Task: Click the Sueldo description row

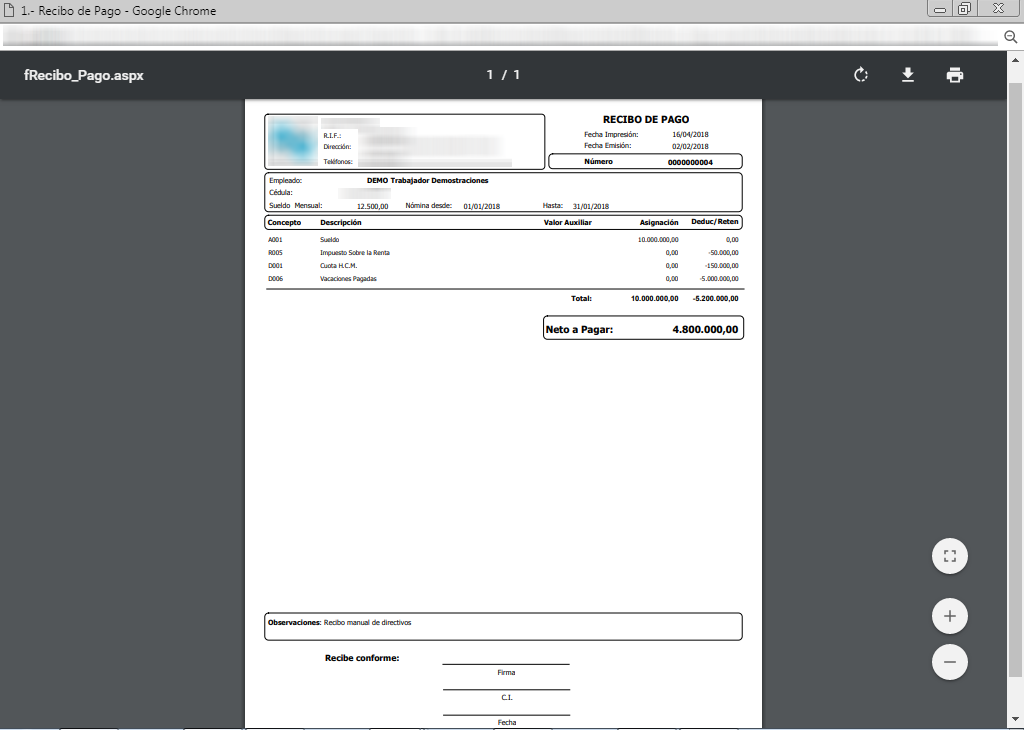Action: click(x=329, y=240)
